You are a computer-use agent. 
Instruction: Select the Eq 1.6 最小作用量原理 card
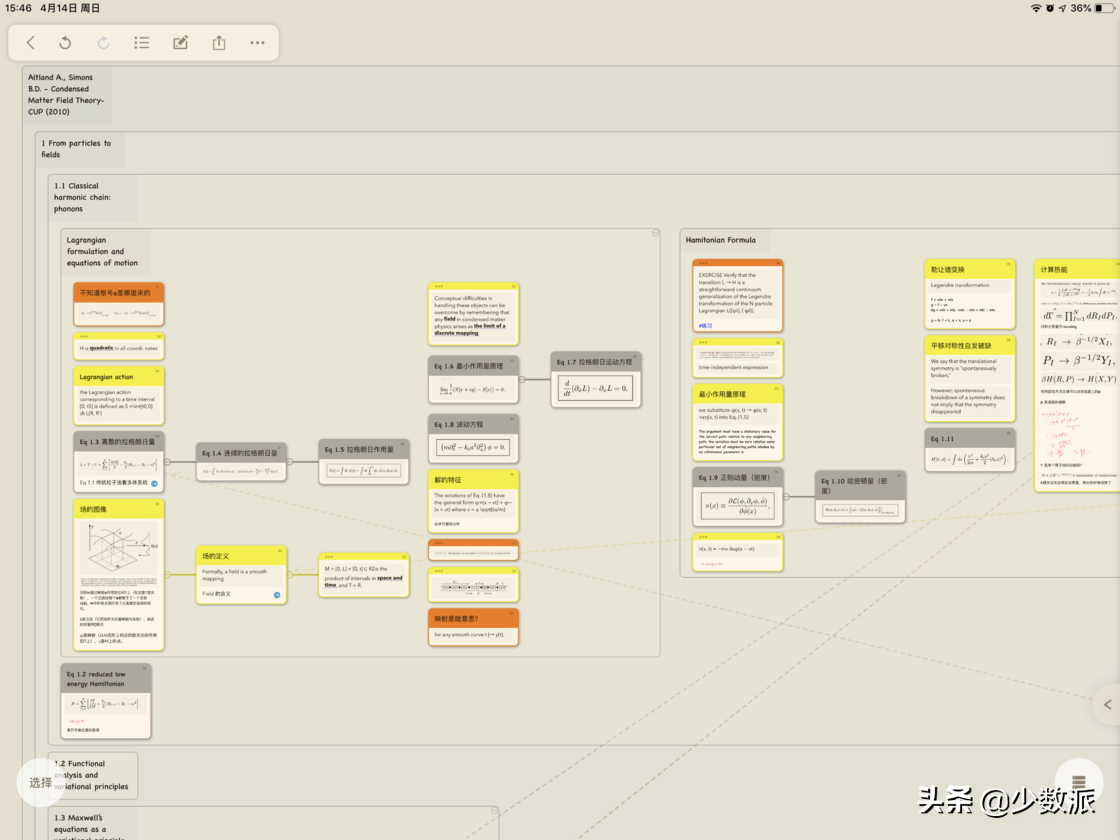pyautogui.click(x=473, y=379)
